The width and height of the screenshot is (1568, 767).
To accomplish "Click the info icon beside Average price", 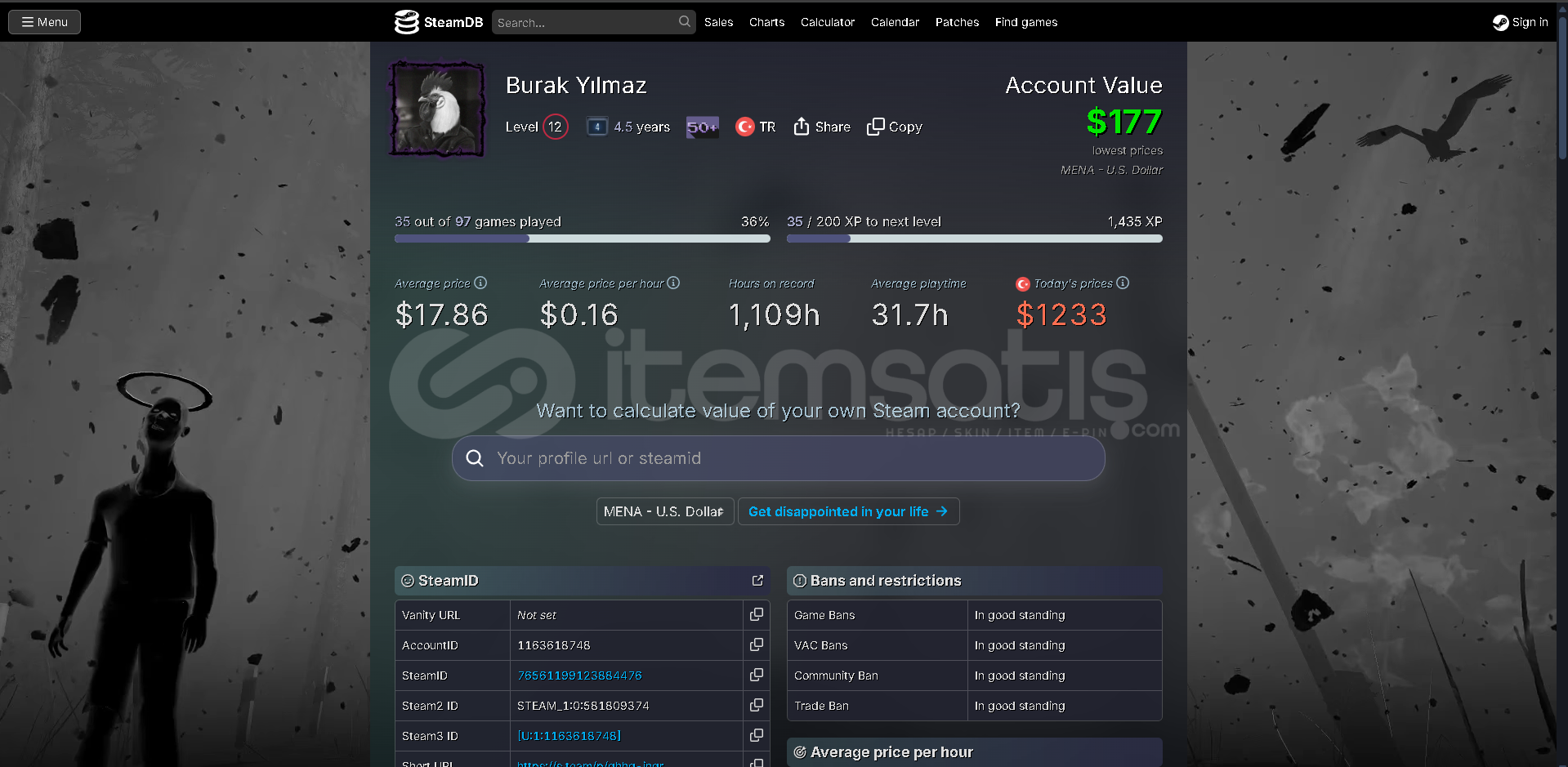I will click(480, 283).
